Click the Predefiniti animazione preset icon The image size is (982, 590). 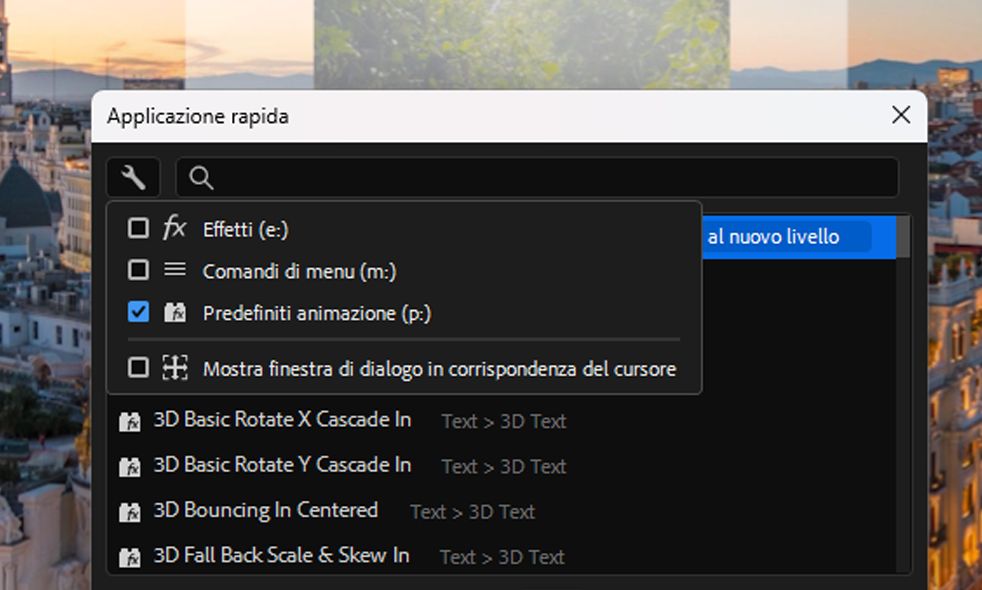174,313
